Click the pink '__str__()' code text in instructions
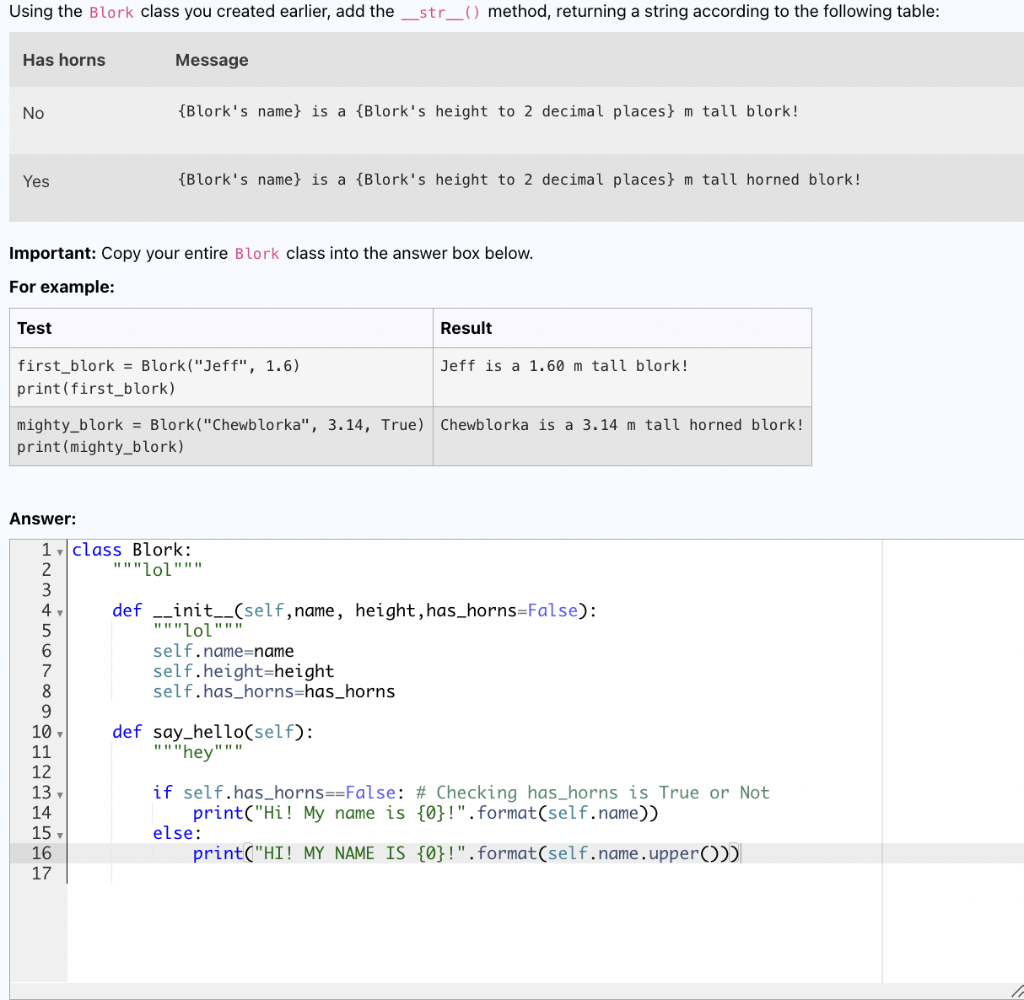Screen dimensions: 1024x1000 coord(441,12)
